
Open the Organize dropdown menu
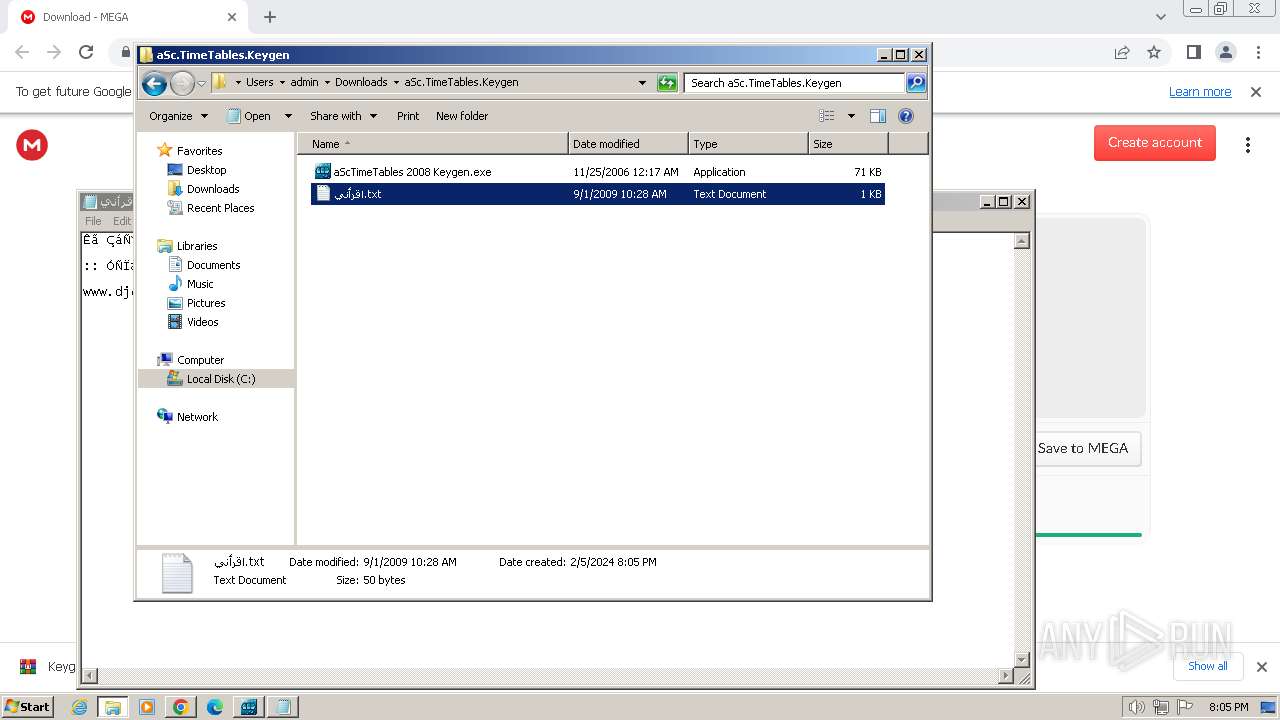(x=178, y=116)
